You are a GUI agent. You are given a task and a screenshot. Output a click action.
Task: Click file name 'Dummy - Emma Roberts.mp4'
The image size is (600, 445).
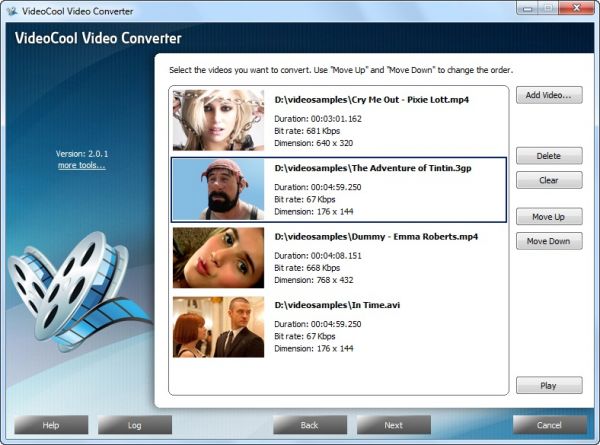[x=376, y=237]
